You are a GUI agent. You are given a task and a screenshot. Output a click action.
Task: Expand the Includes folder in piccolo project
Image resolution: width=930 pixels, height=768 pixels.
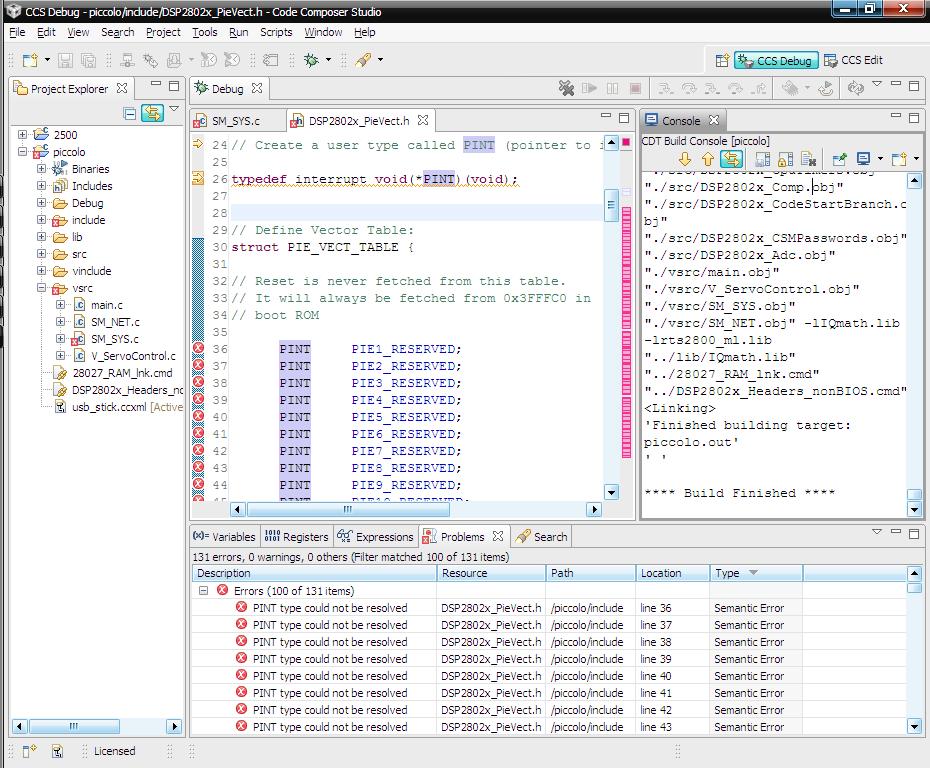[x=42, y=186]
